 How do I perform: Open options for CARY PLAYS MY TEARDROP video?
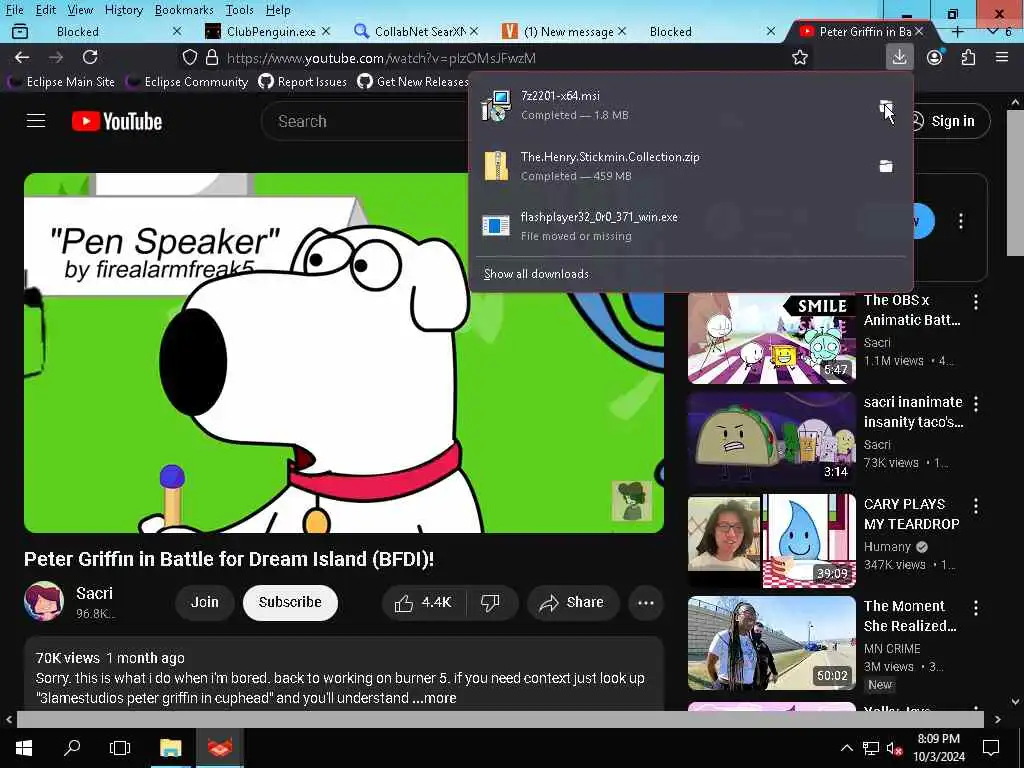976,505
